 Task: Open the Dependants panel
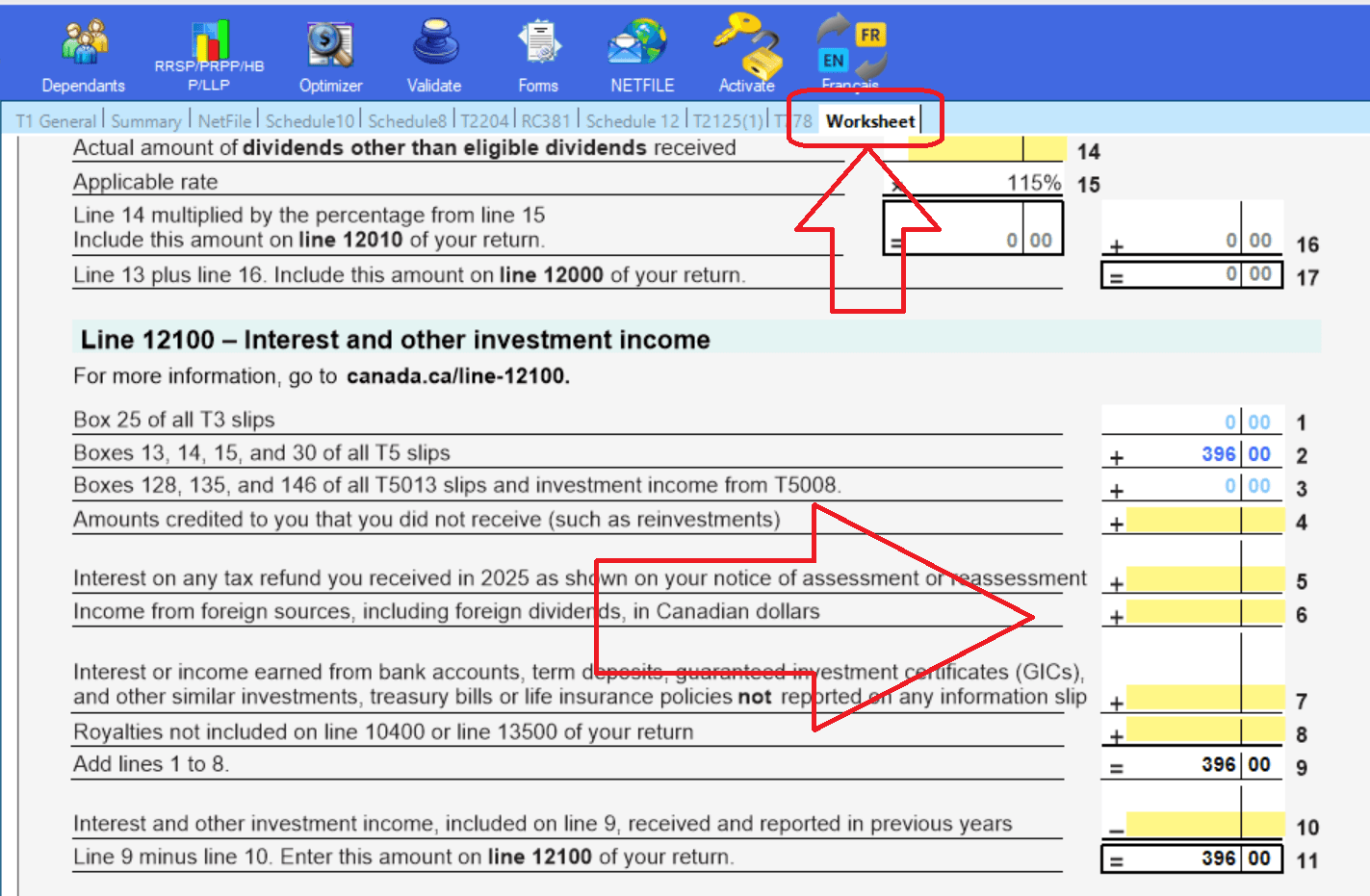84,48
